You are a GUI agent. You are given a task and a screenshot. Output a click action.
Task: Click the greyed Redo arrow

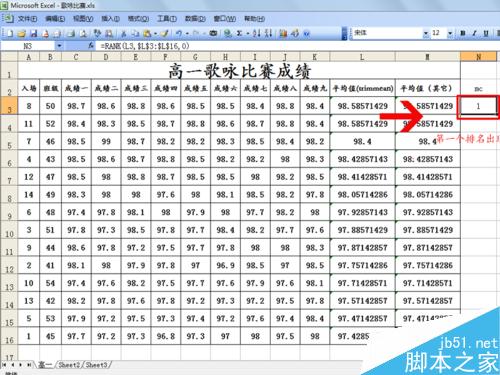pyautogui.click(x=196, y=33)
